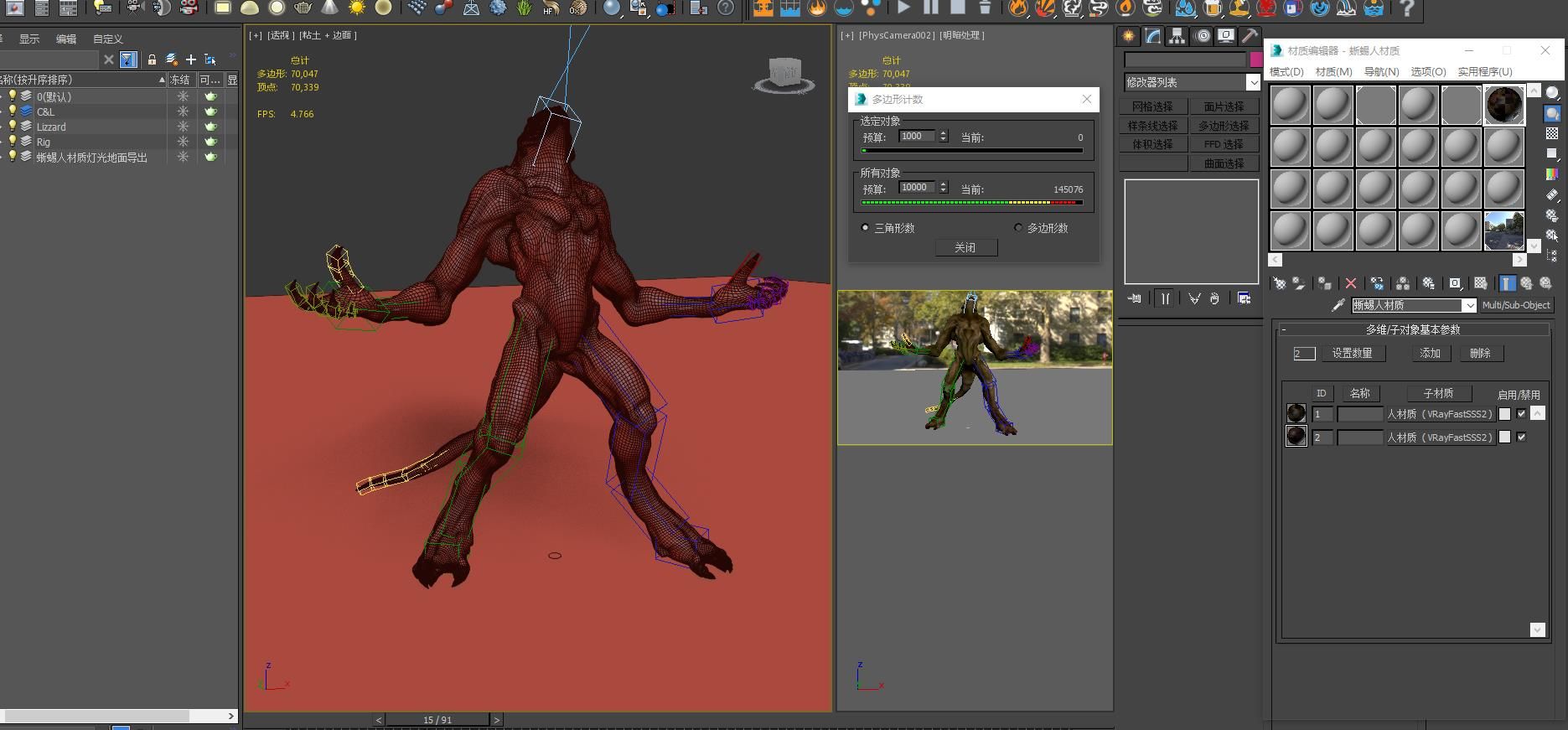Select the 三角形 radio button

pyautogui.click(x=866, y=228)
